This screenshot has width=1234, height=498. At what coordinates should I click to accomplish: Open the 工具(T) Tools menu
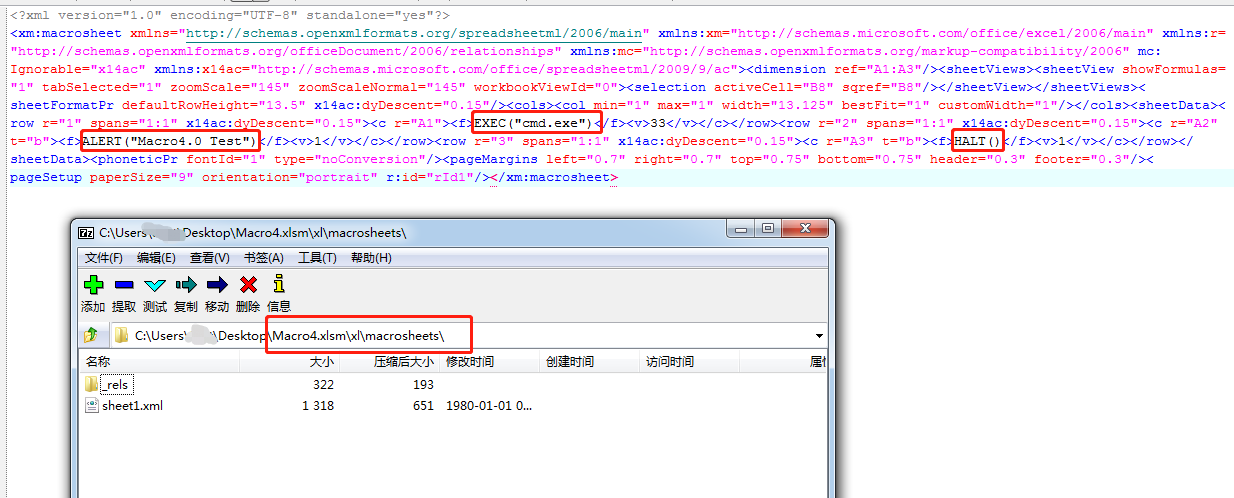pos(317,258)
